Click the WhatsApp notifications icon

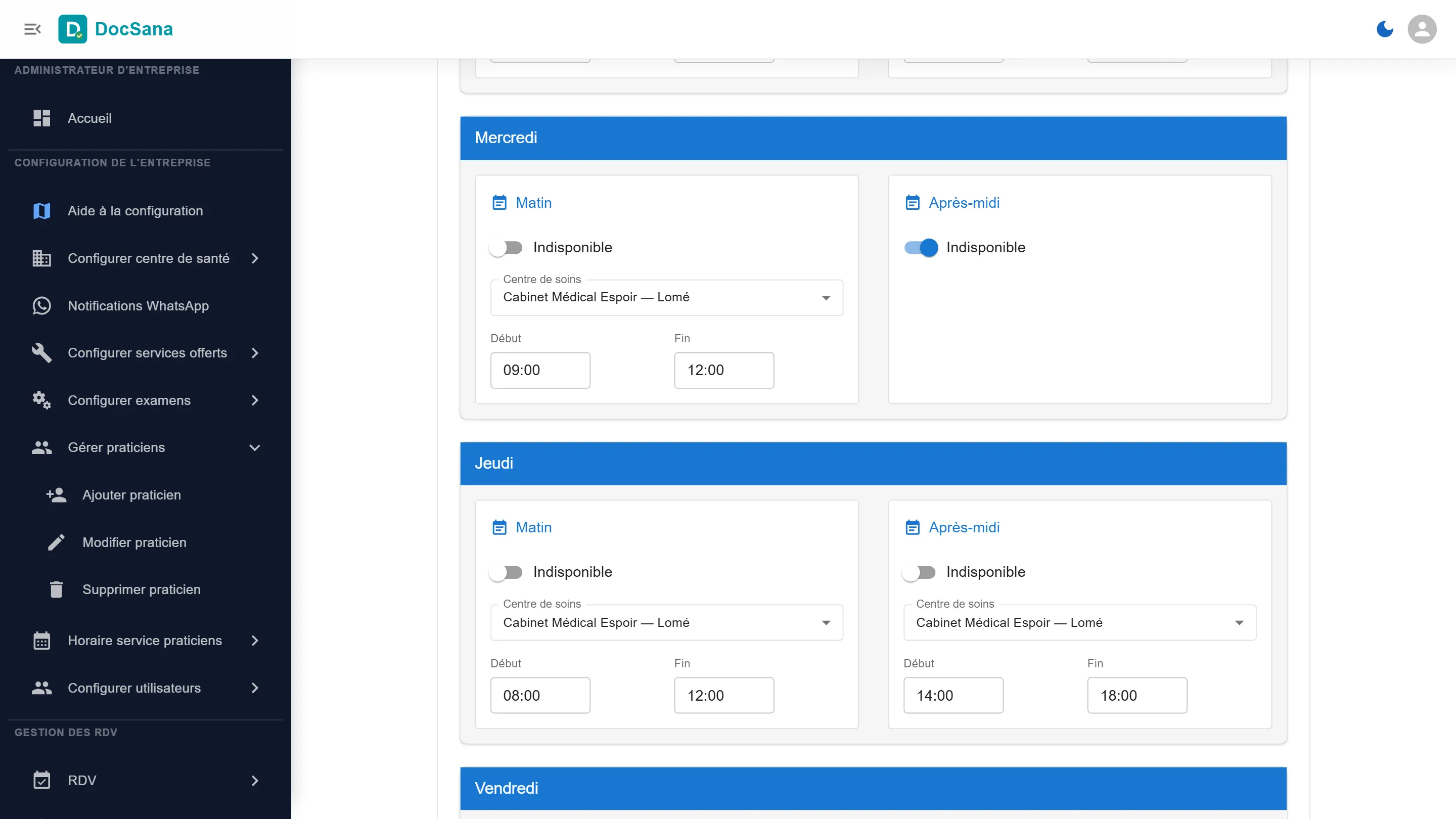[42, 306]
